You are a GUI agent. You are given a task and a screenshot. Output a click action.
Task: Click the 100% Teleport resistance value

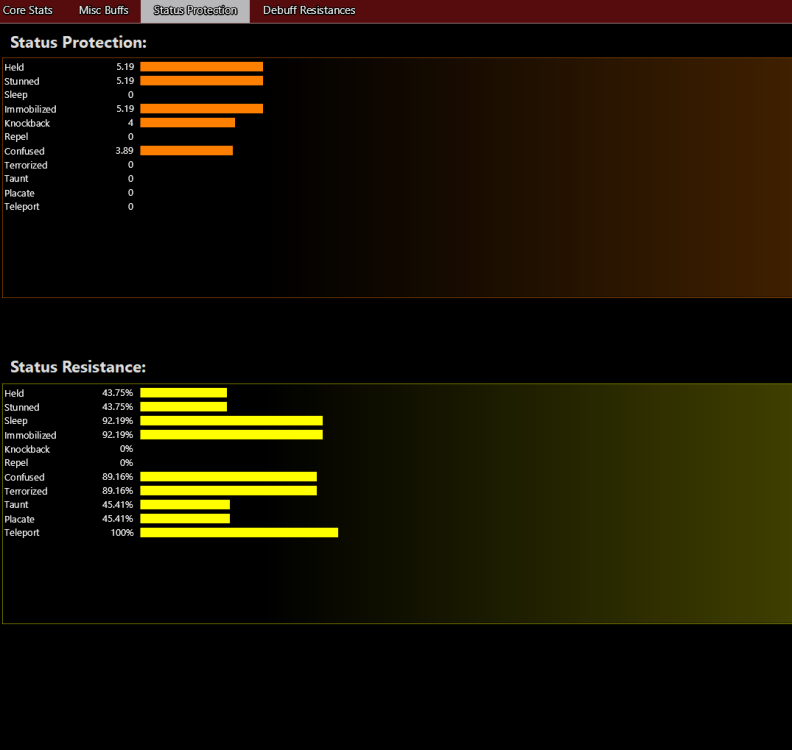[x=121, y=533]
